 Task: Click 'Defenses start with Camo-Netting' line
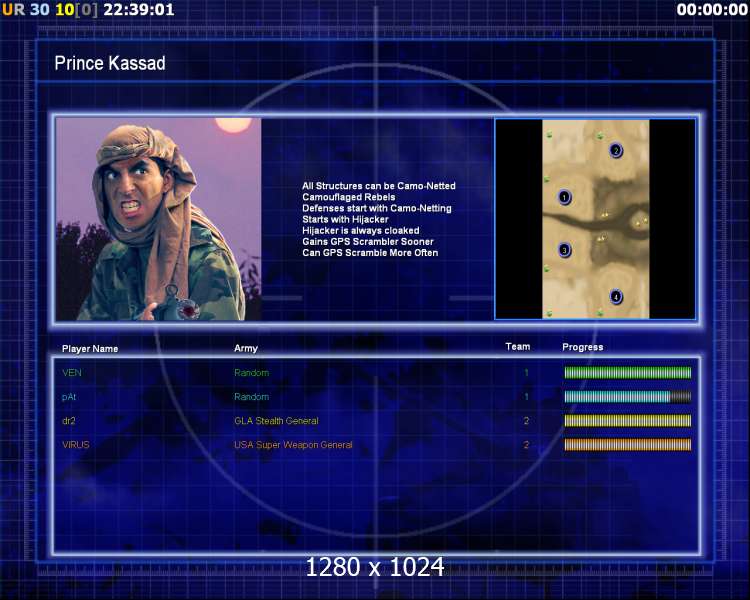click(377, 208)
